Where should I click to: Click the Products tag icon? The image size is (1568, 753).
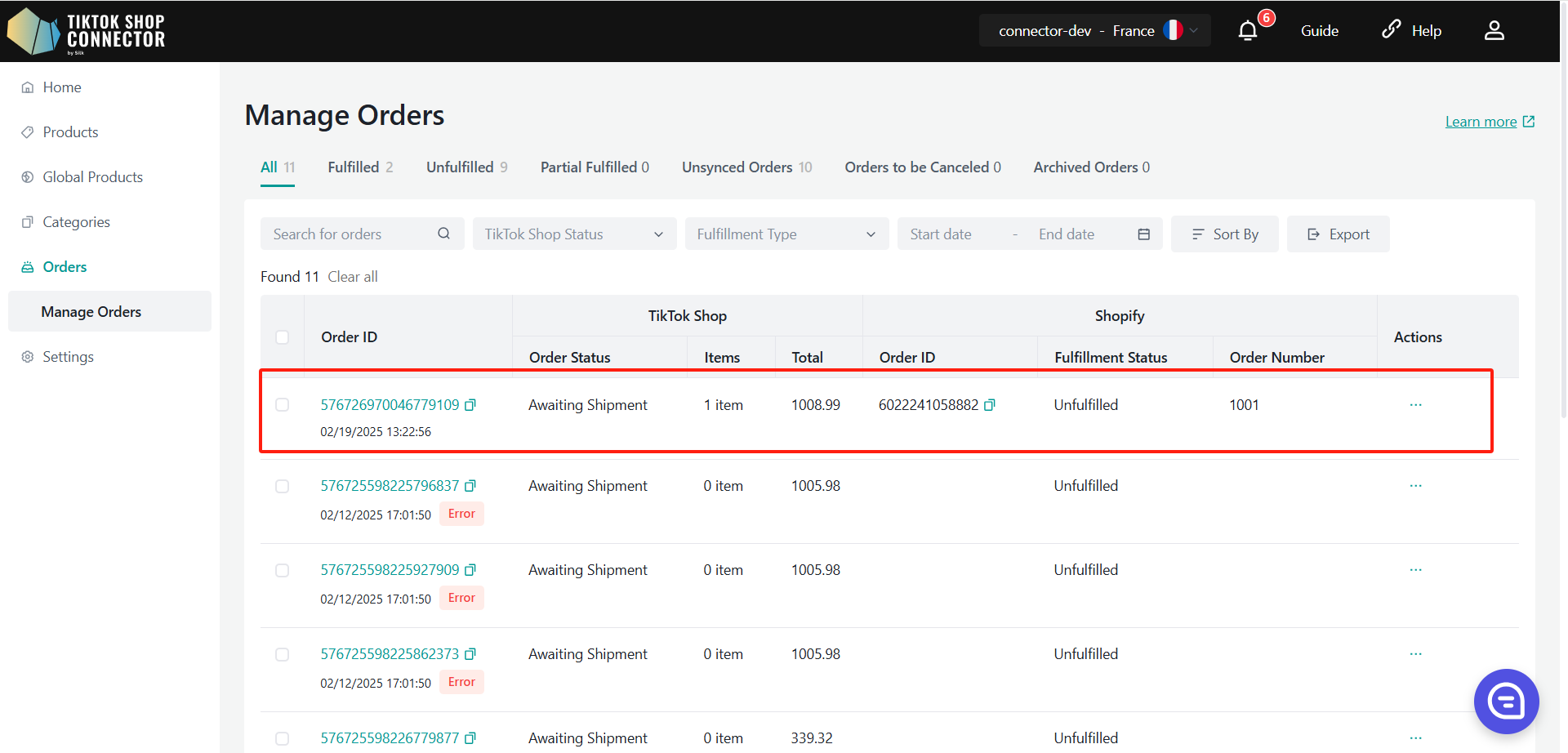coord(28,132)
